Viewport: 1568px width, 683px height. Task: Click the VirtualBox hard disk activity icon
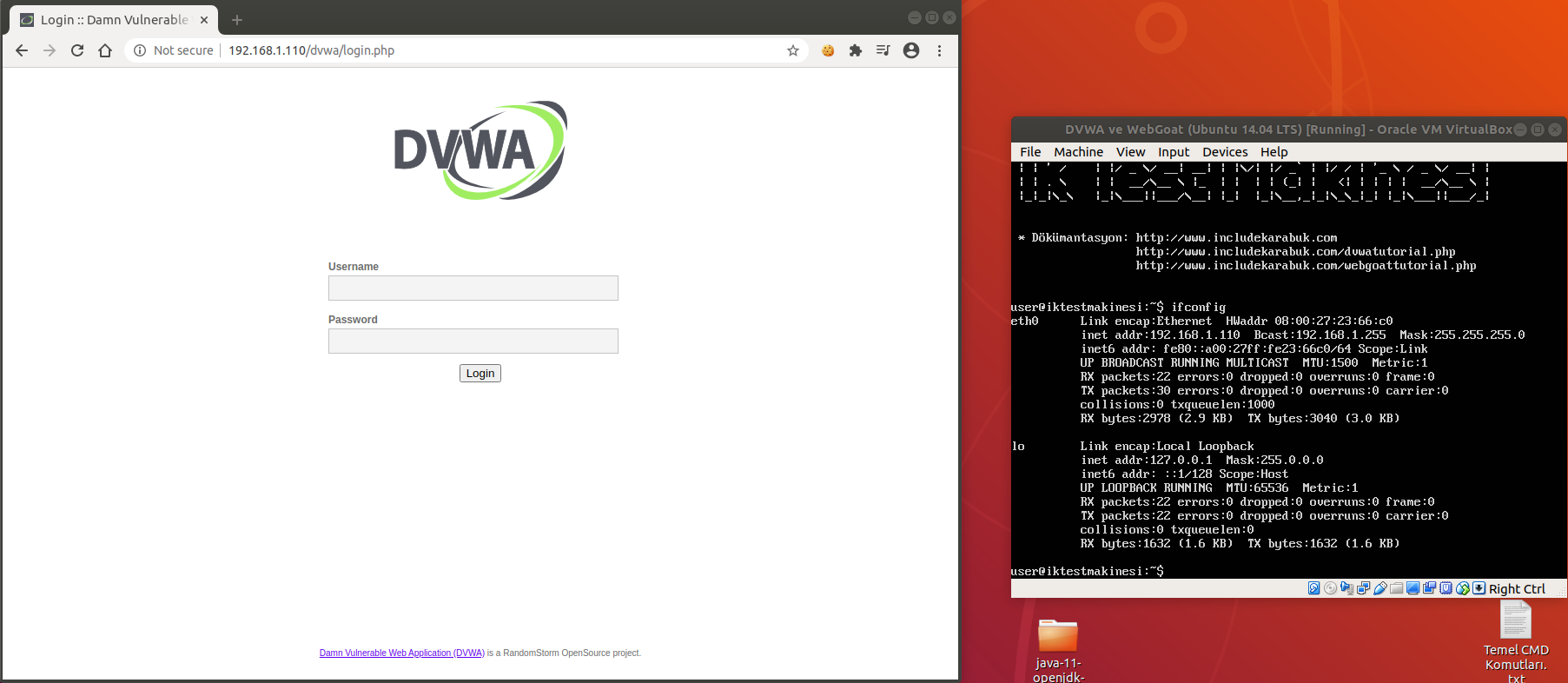(x=1313, y=588)
